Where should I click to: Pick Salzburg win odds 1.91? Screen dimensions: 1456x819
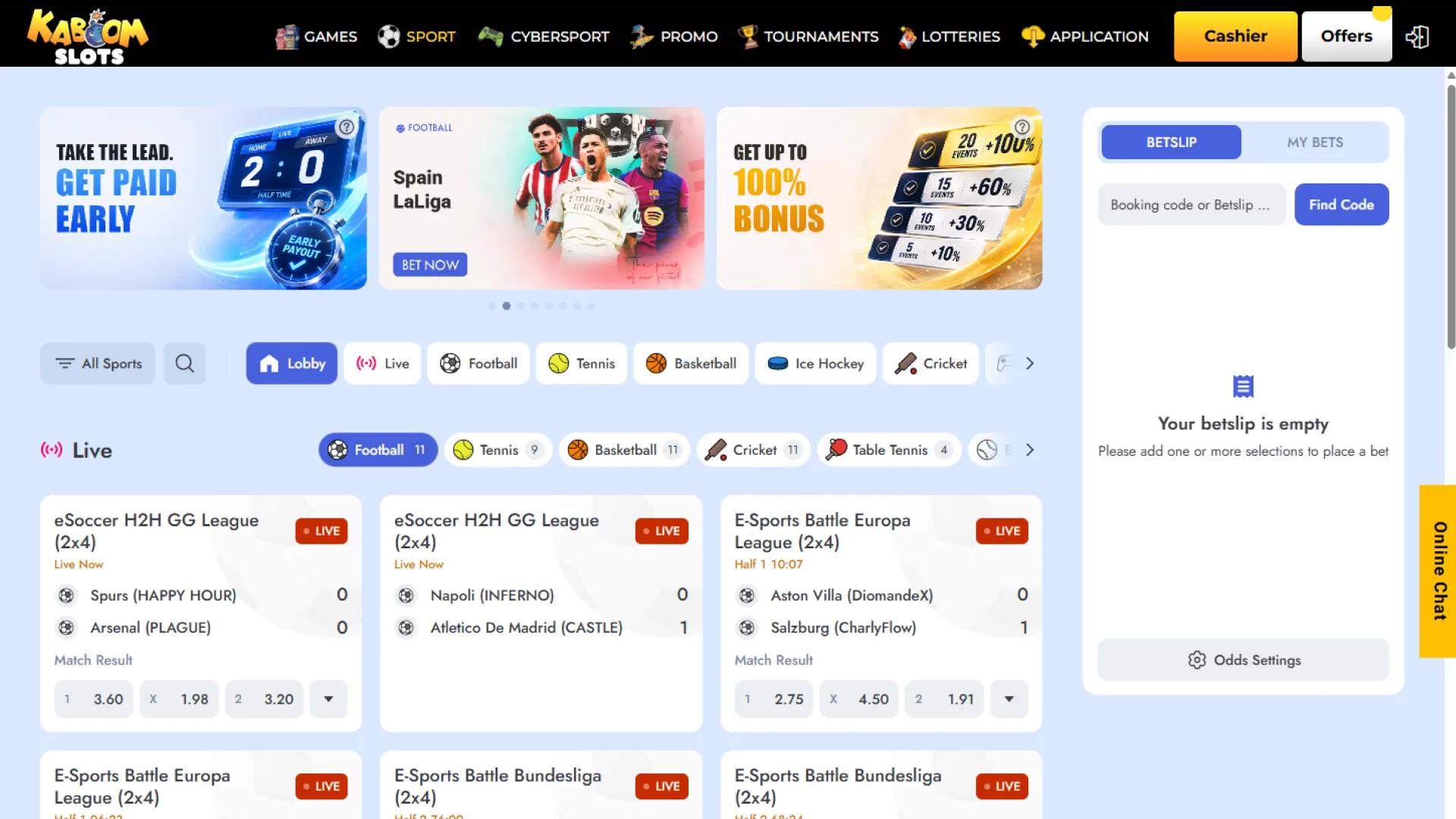point(945,698)
